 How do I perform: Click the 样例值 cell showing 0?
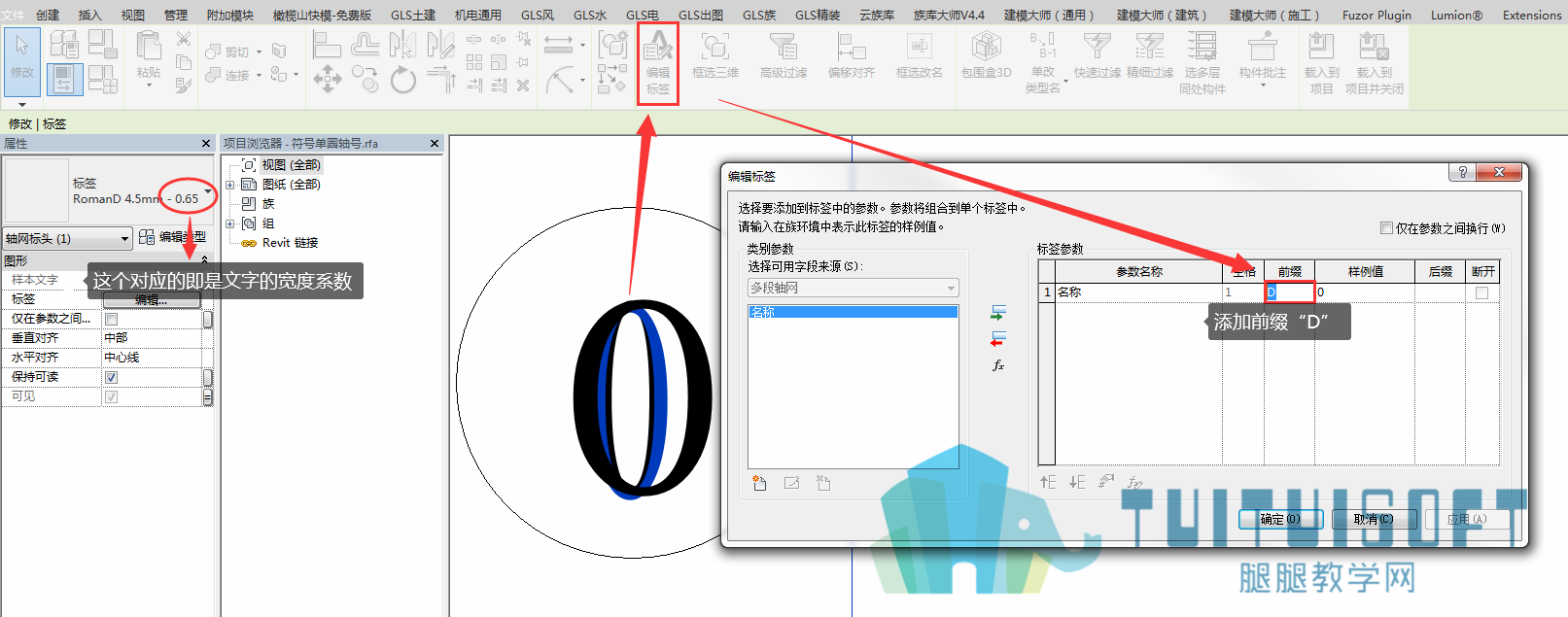(1365, 291)
